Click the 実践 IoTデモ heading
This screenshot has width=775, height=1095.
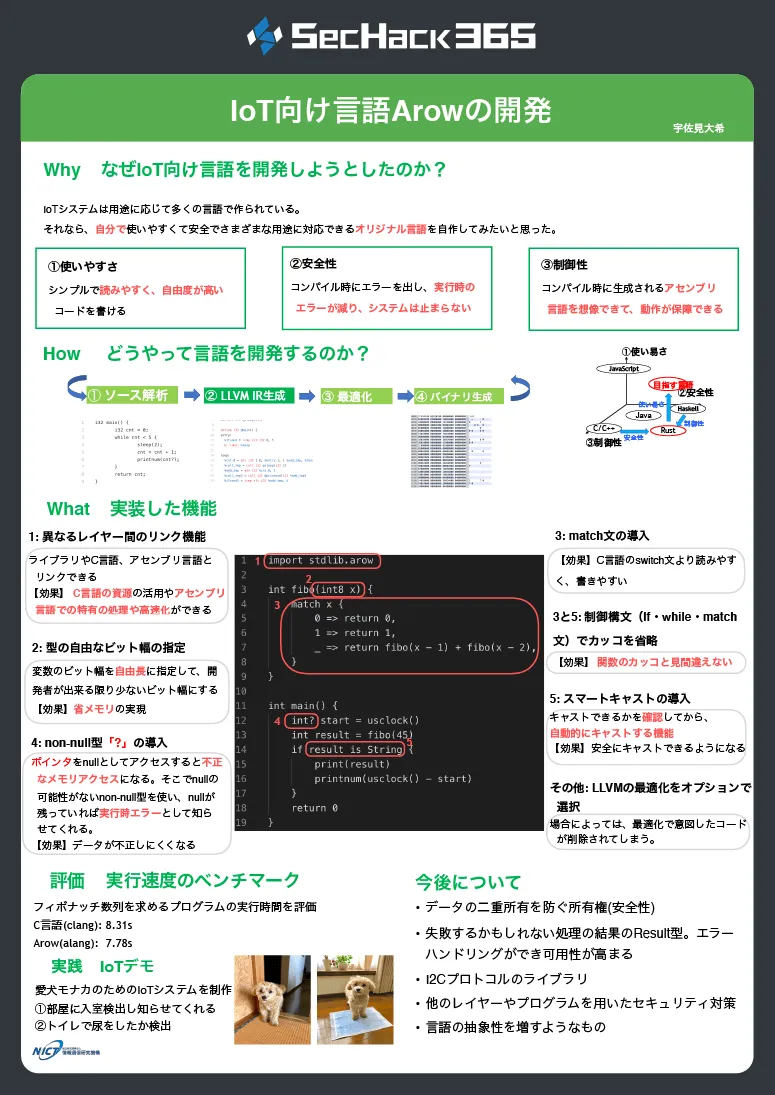102,967
